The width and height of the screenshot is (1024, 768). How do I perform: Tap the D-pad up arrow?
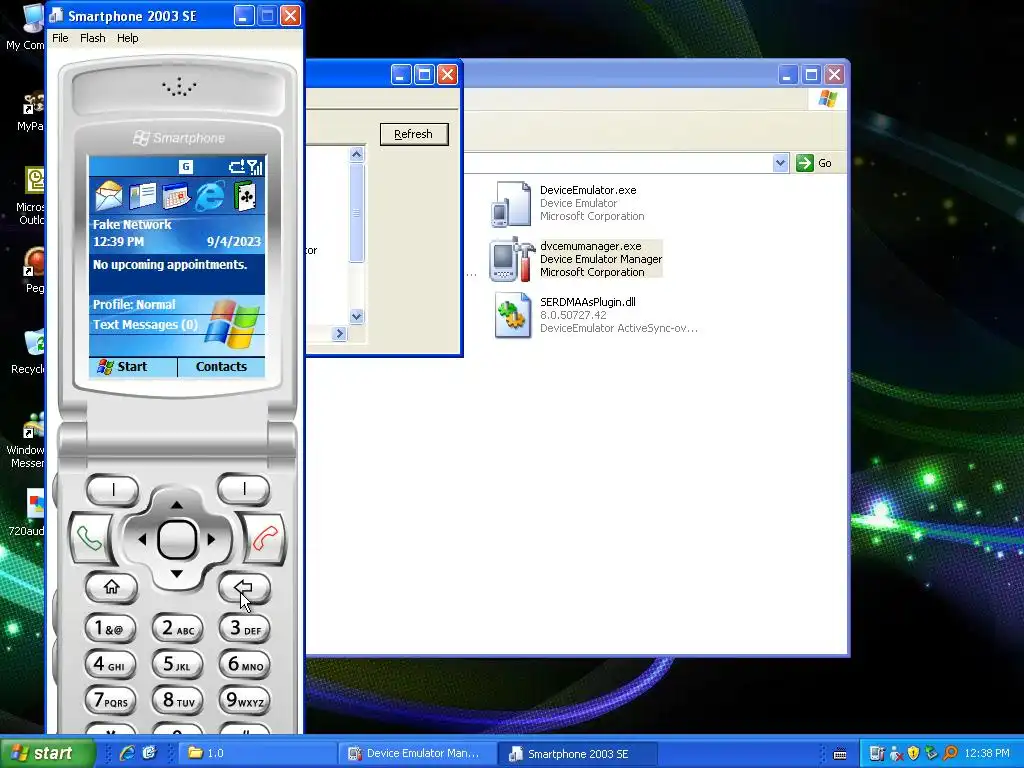pos(177,504)
